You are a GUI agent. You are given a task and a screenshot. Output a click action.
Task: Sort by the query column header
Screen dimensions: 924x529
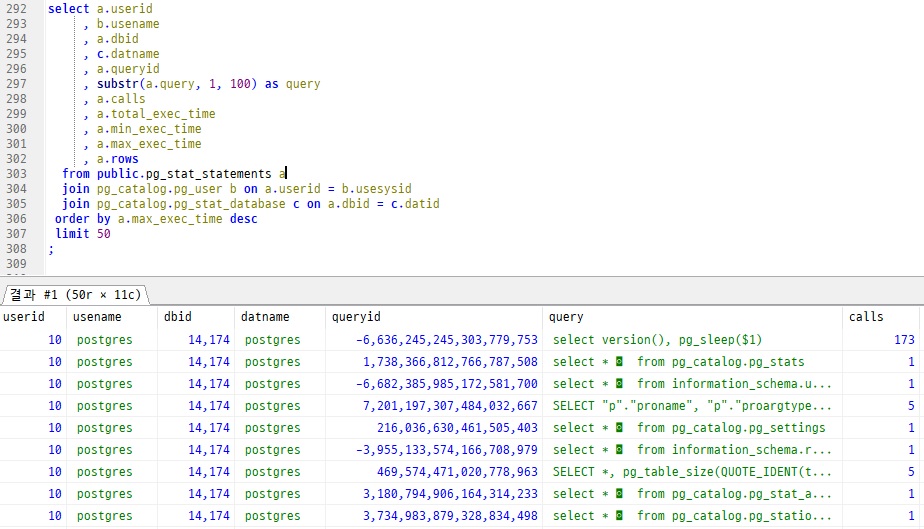692,317
